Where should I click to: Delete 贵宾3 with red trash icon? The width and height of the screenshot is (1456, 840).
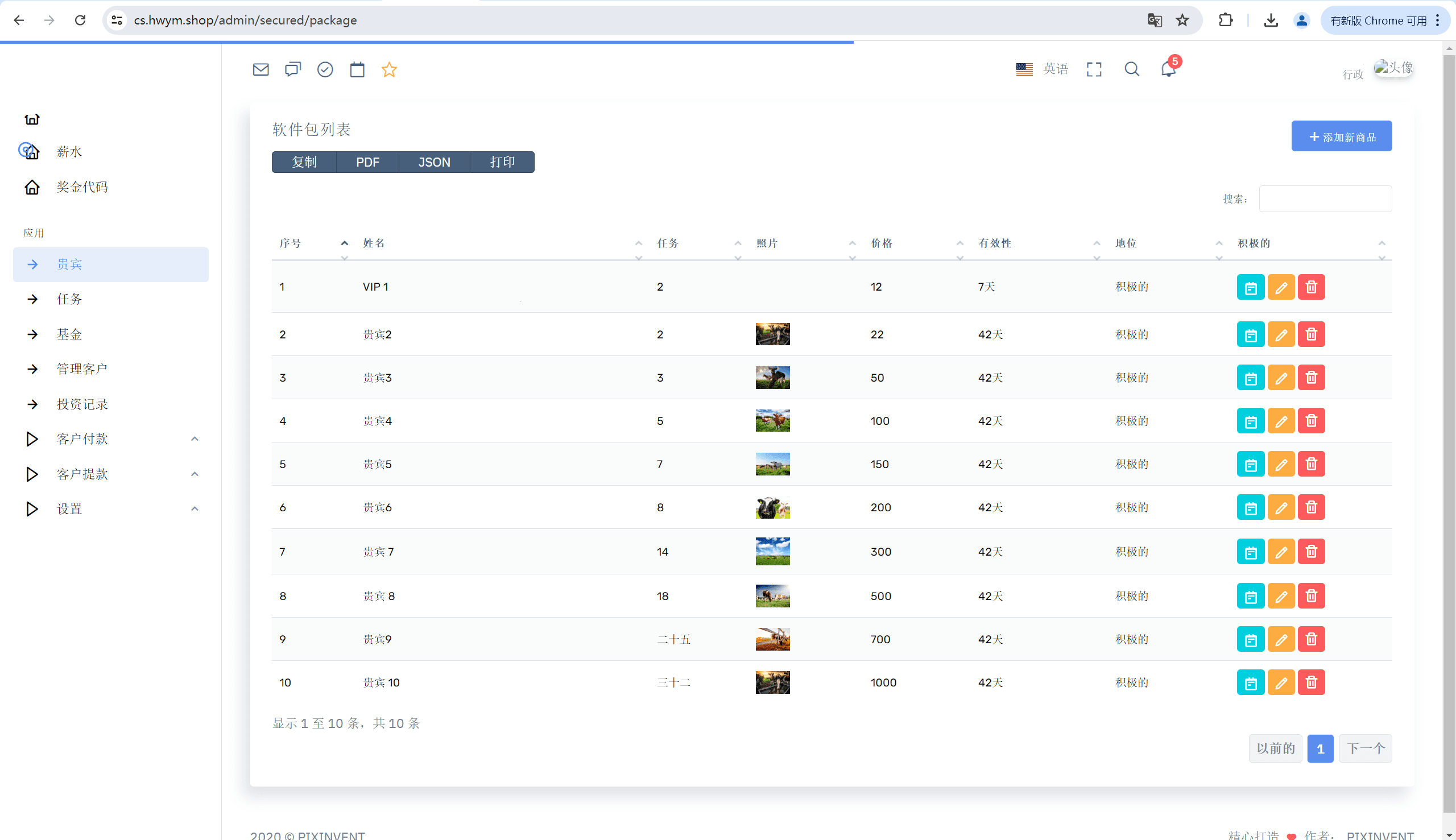1310,378
